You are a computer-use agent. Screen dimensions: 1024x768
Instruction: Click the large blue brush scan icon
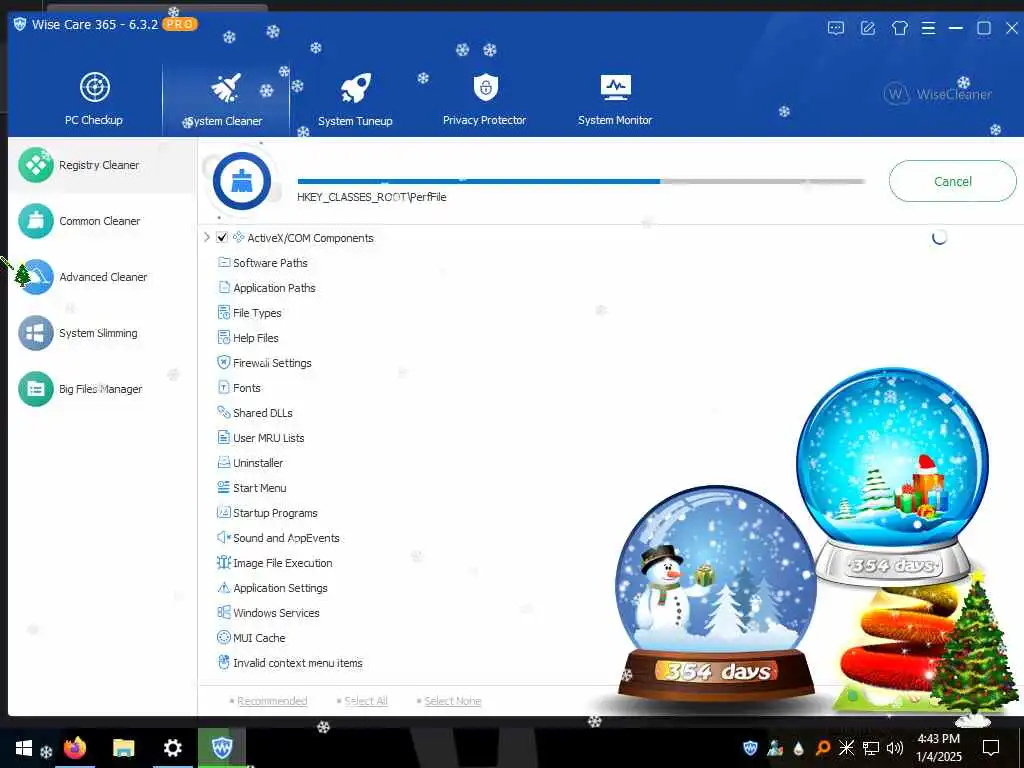coord(242,181)
